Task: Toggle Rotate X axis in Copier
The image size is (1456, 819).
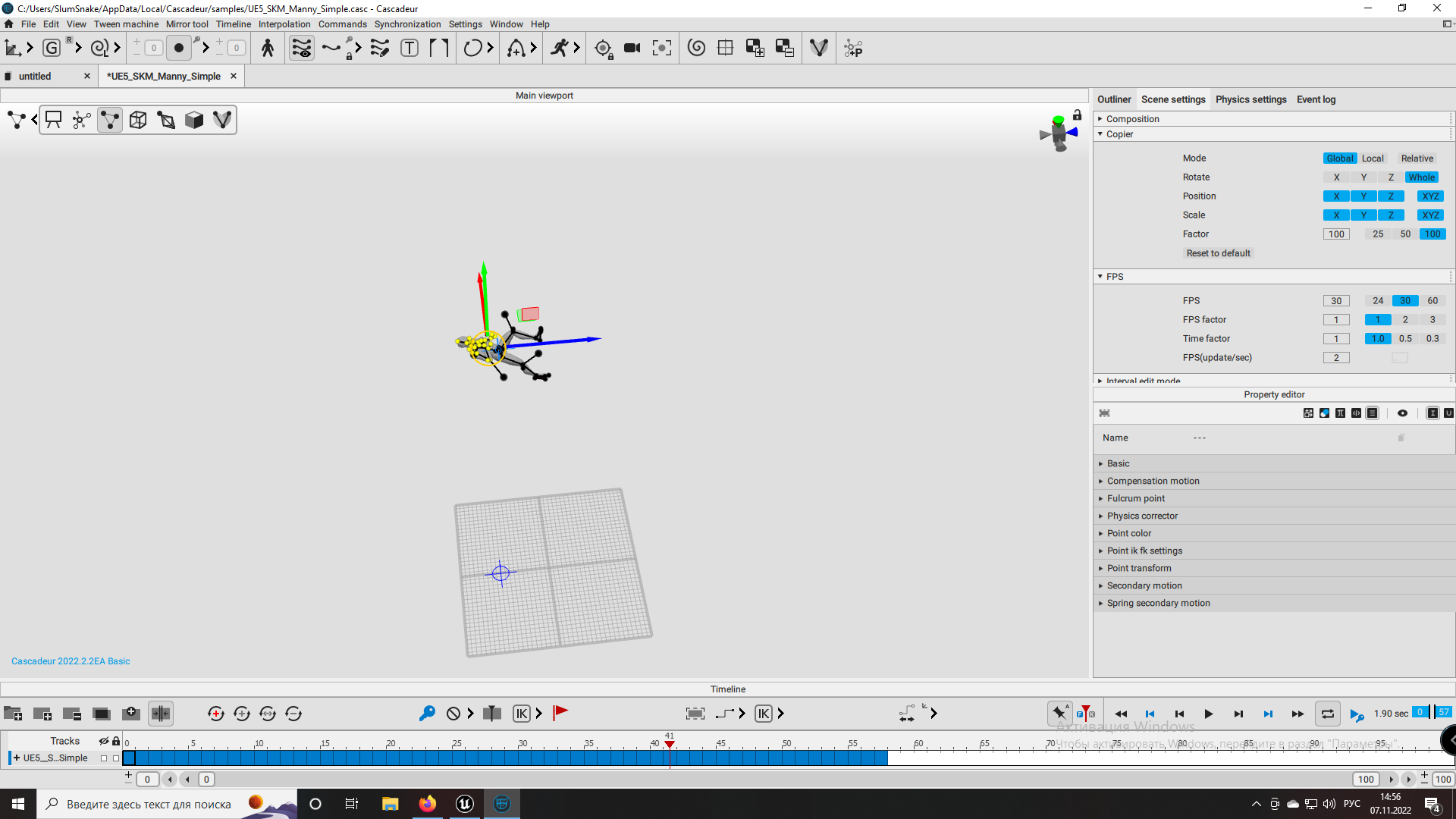Action: pos(1336,177)
